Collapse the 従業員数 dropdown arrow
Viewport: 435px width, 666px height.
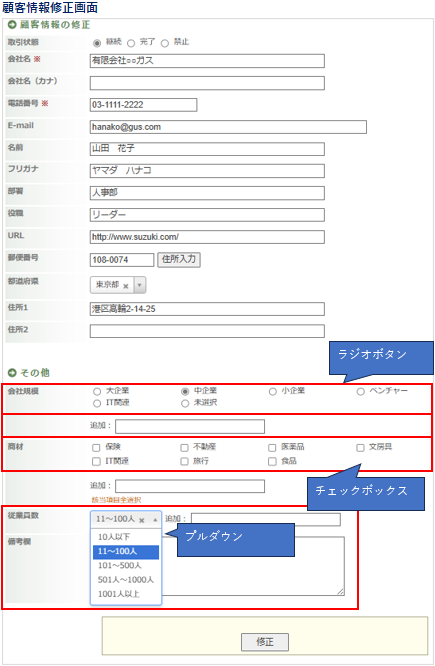pos(155,520)
